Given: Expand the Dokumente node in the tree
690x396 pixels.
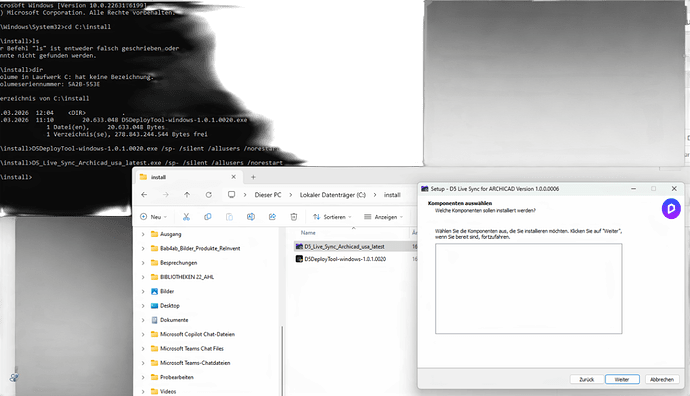Looking at the screenshot, I should (x=143, y=320).
